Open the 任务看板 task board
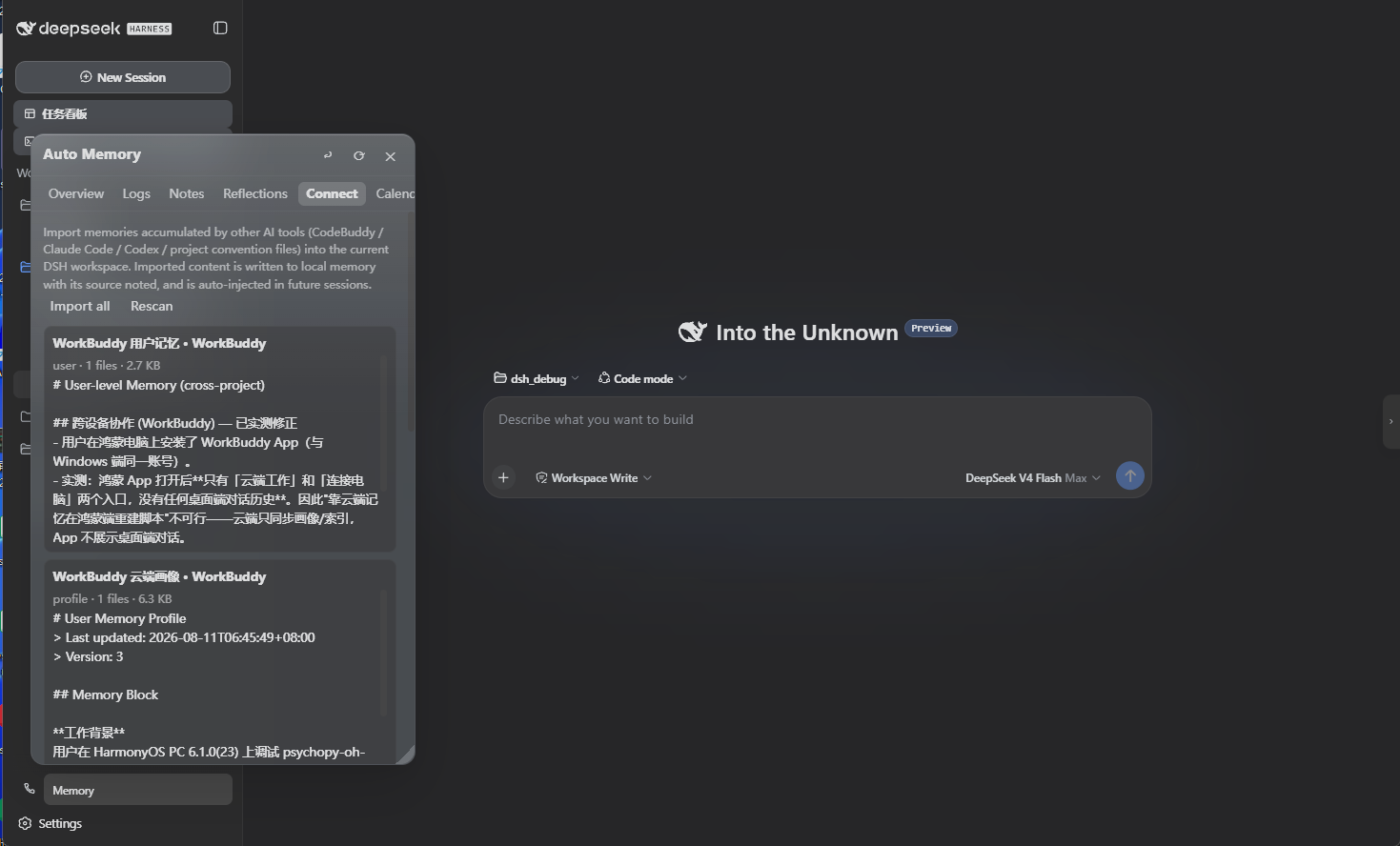Viewport: 1400px width, 846px height. click(x=123, y=113)
